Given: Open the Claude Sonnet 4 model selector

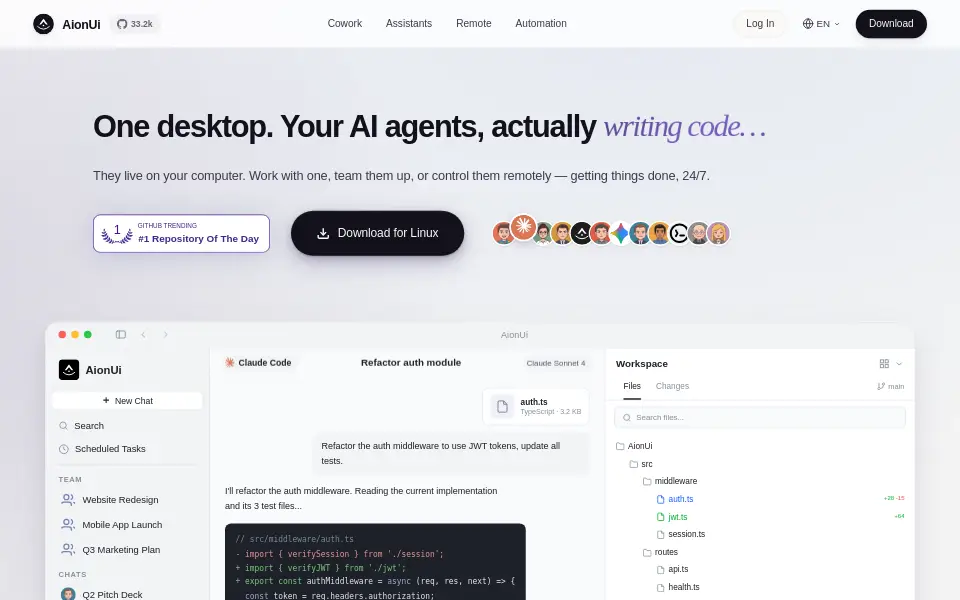Looking at the screenshot, I should point(556,363).
